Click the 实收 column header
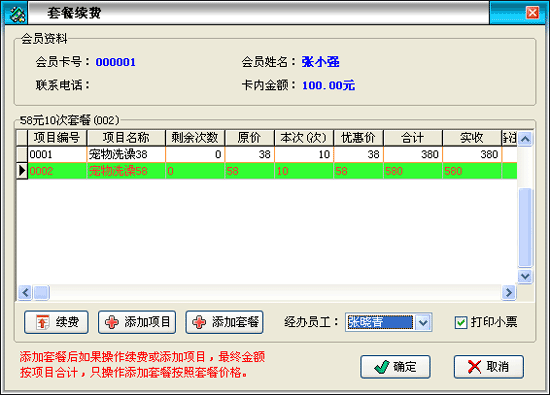 (472, 138)
